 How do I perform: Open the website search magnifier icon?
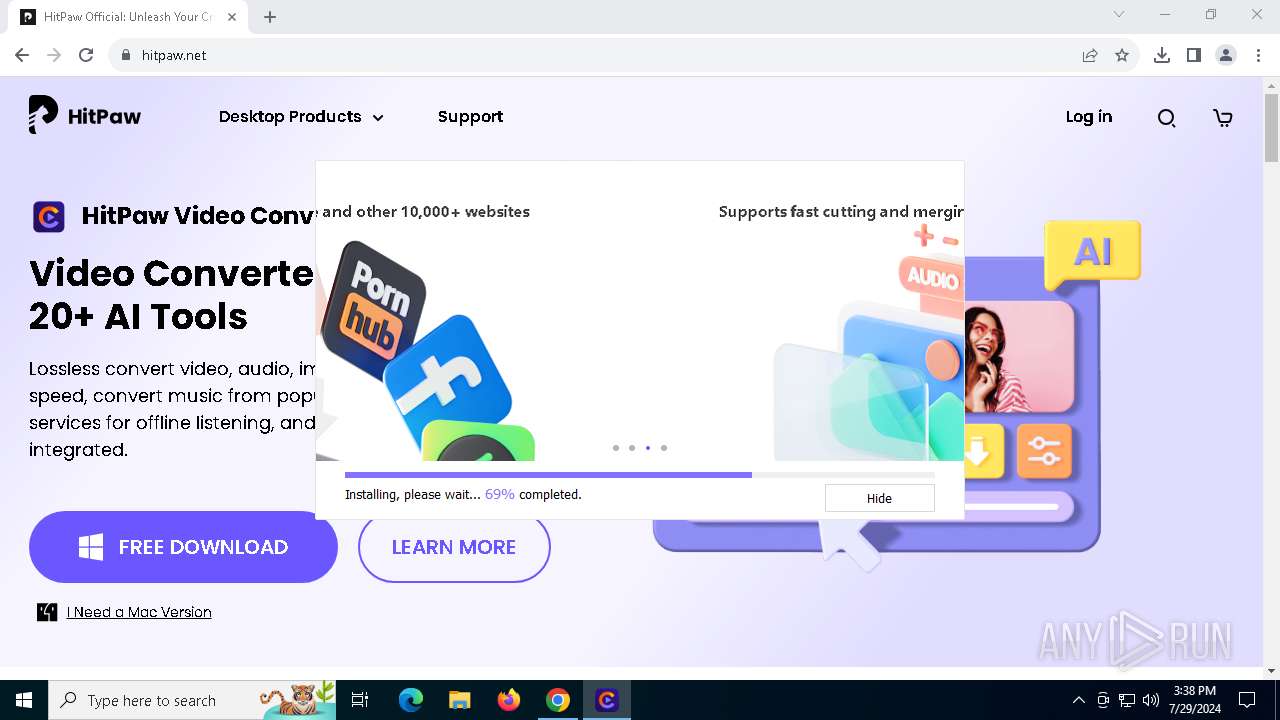(x=1166, y=118)
